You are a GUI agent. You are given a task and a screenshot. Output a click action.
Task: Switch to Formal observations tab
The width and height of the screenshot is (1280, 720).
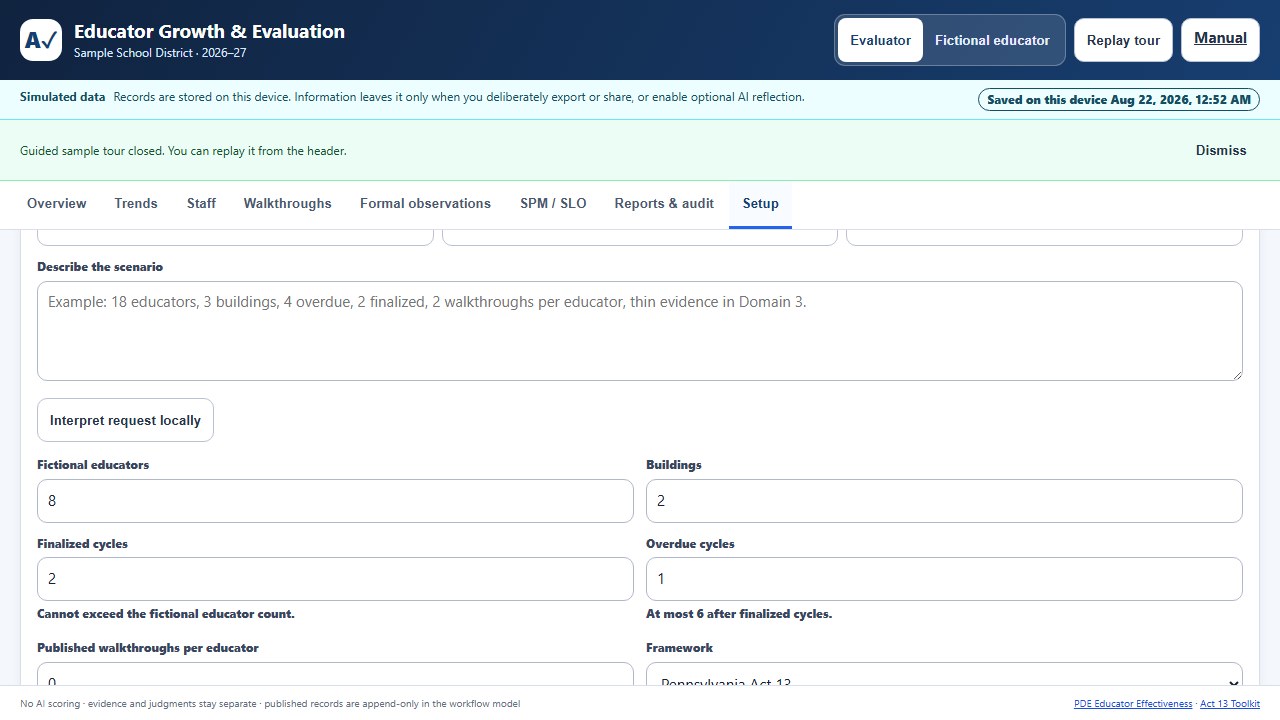(x=425, y=203)
